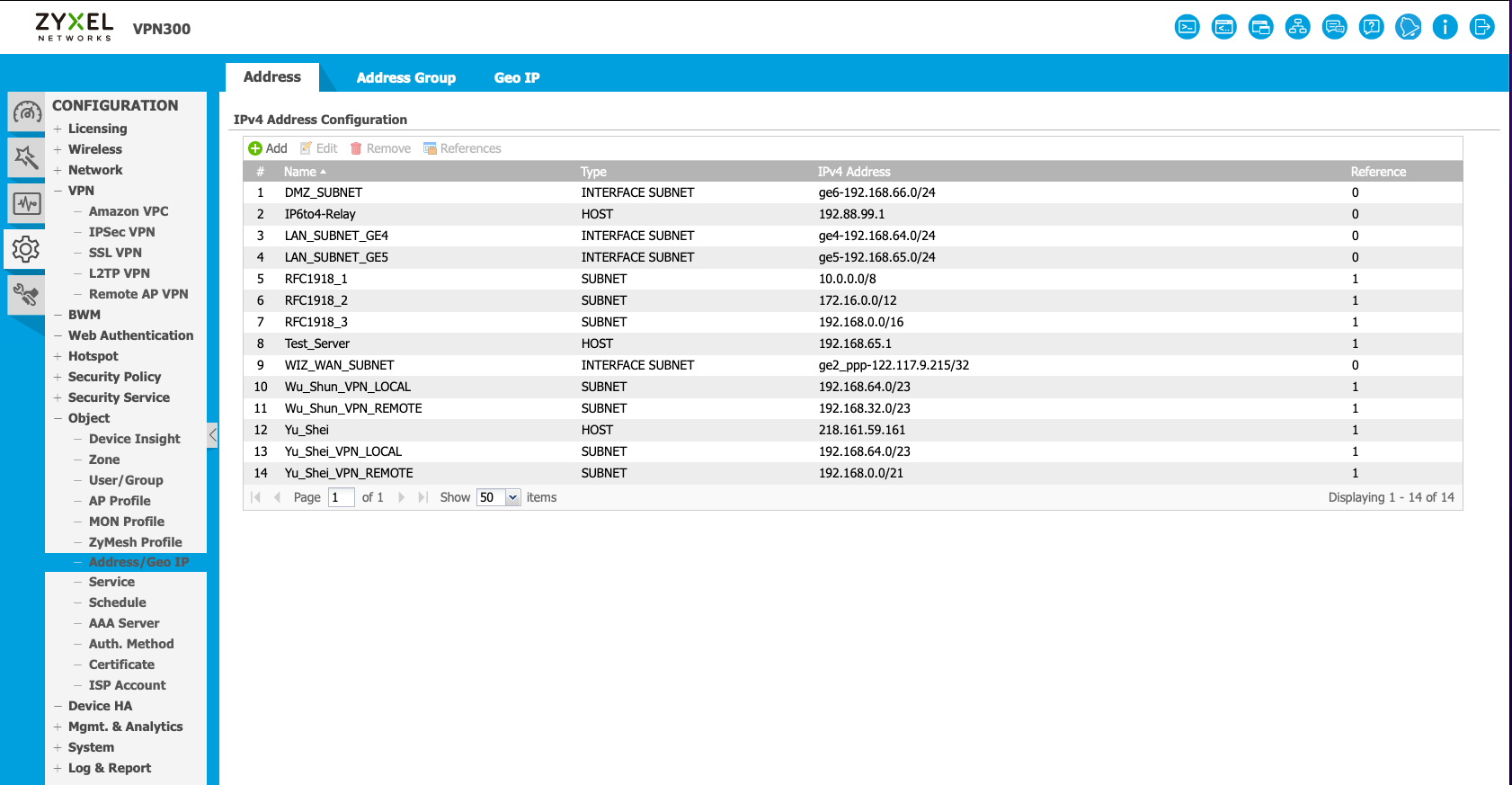Open the About info icon
Viewport: 1512px width, 785px height.
(x=1445, y=27)
